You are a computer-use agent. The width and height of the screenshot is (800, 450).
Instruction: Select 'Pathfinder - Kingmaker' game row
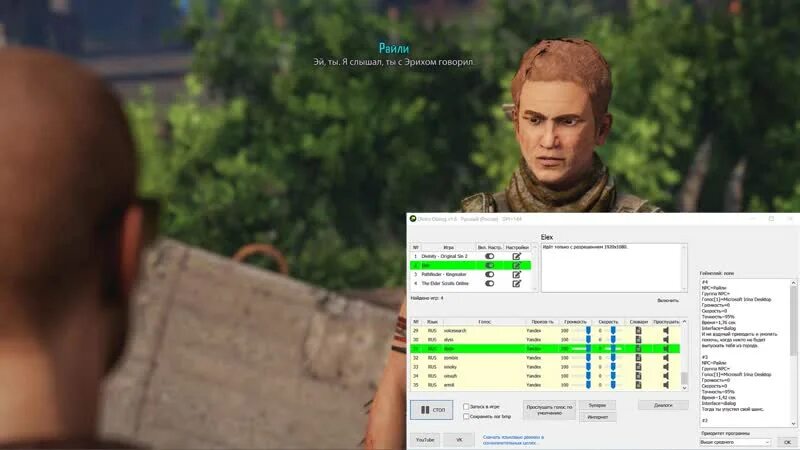[x=444, y=274]
